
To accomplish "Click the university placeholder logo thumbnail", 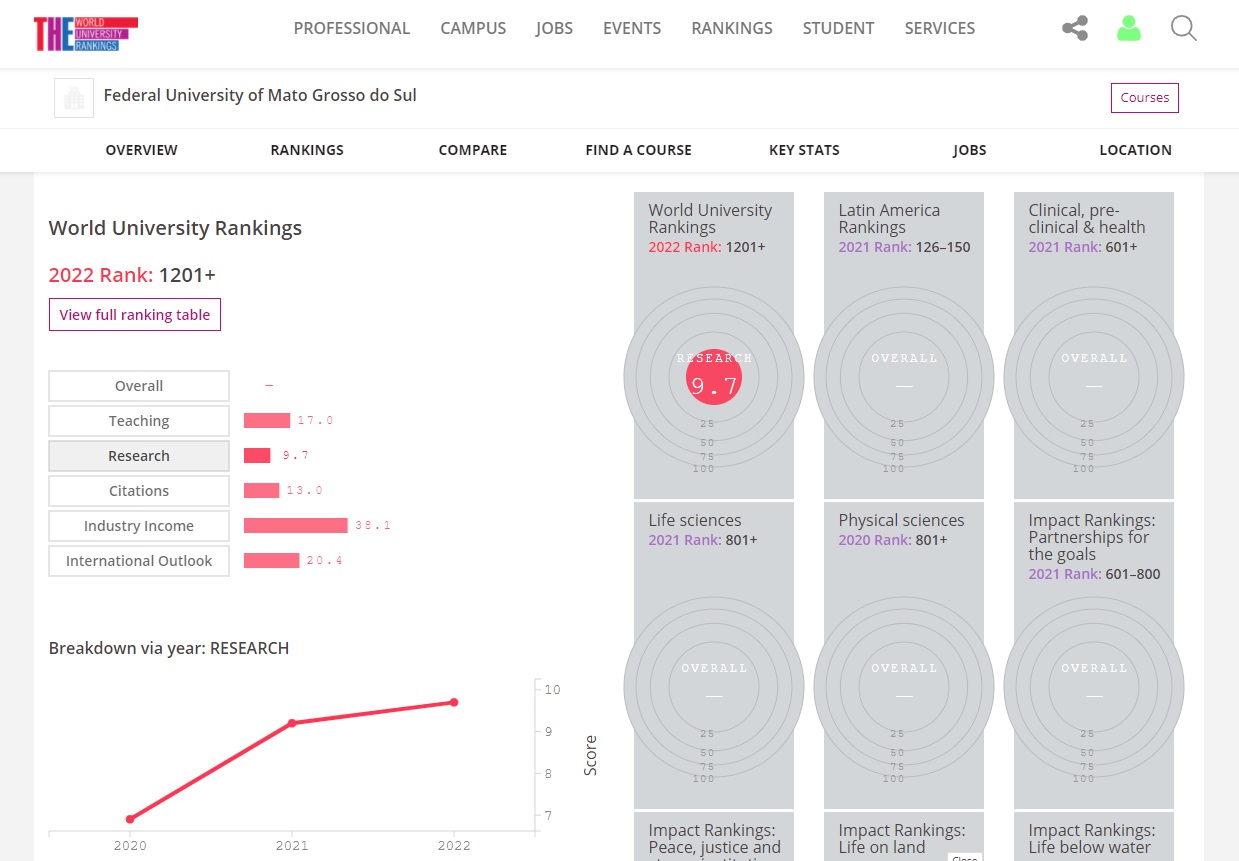I will coord(73,98).
